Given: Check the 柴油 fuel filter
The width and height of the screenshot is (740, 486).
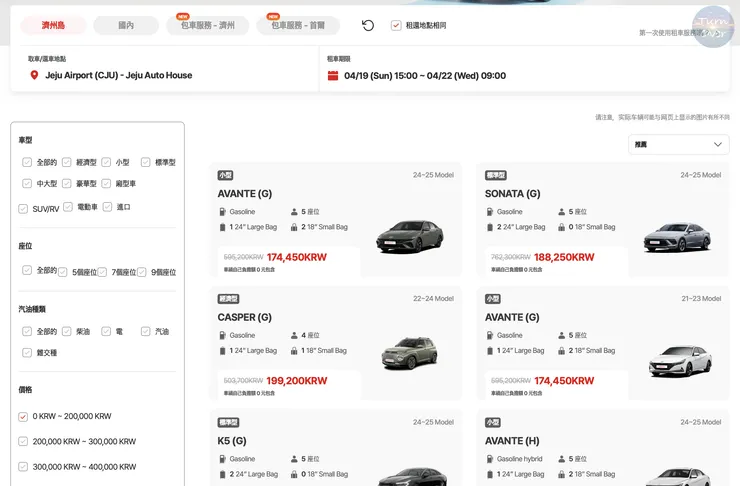Looking at the screenshot, I should point(67,331).
